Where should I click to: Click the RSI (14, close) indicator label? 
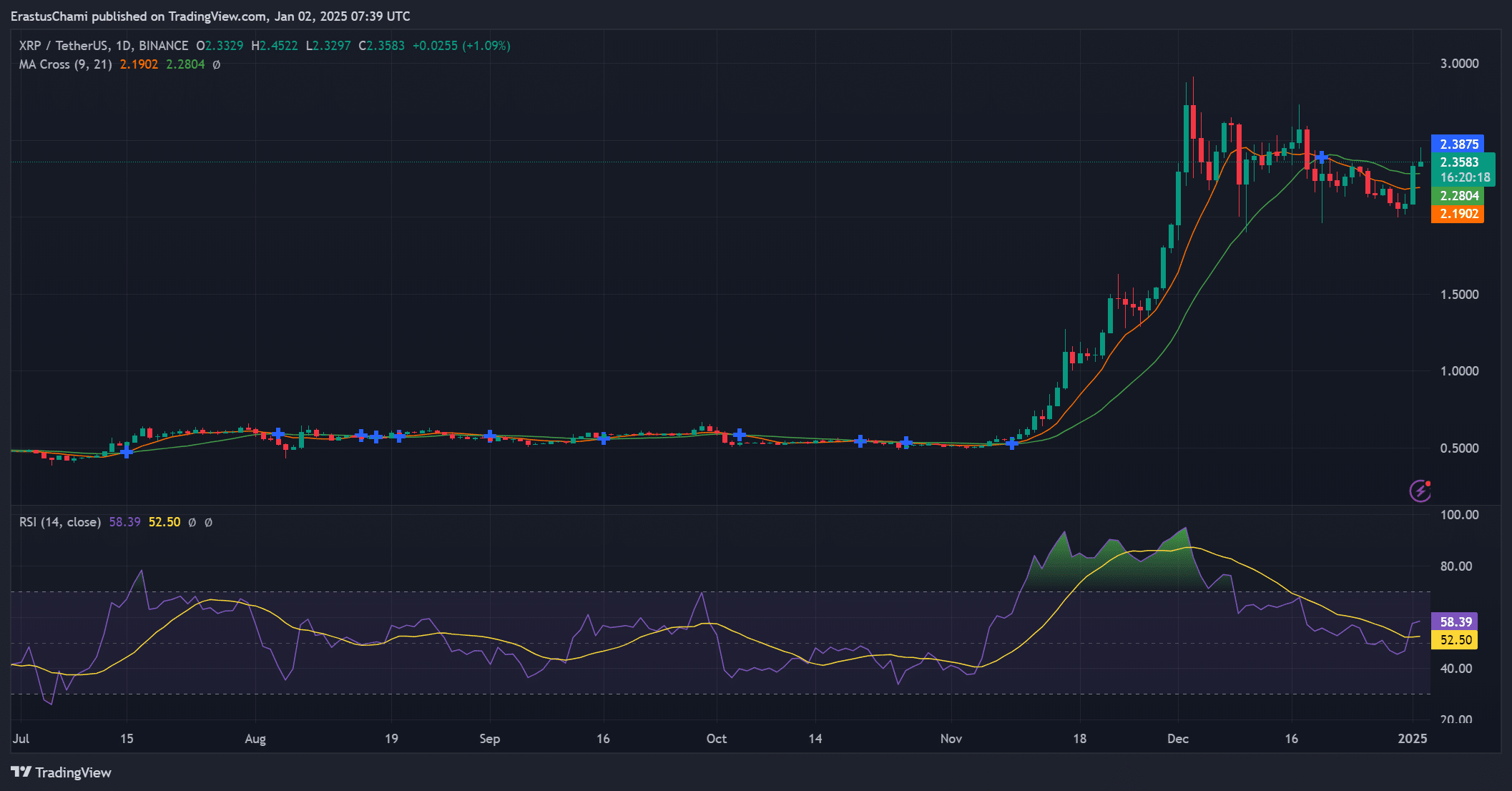[x=60, y=522]
